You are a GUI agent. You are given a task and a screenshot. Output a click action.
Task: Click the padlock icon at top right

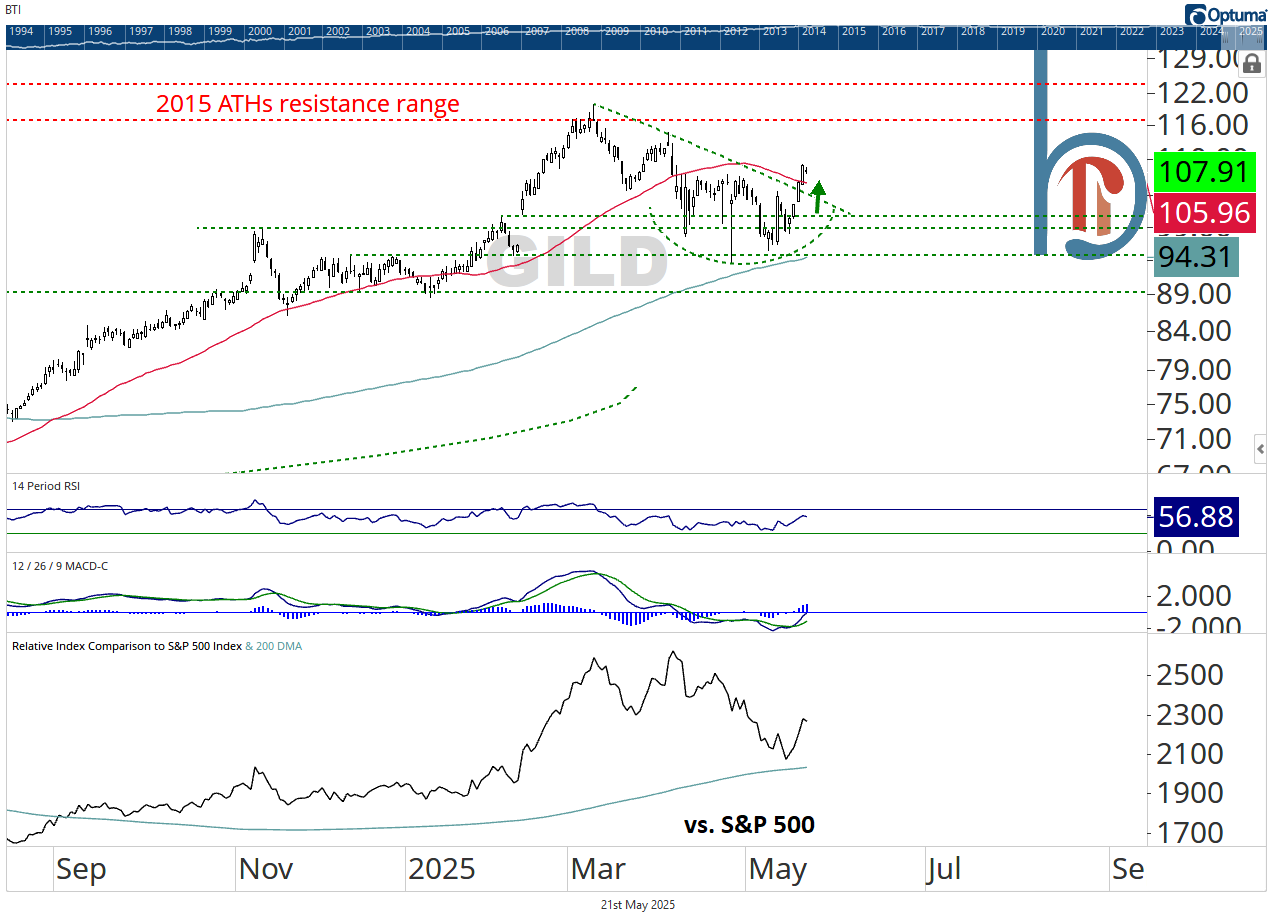pyautogui.click(x=1252, y=63)
